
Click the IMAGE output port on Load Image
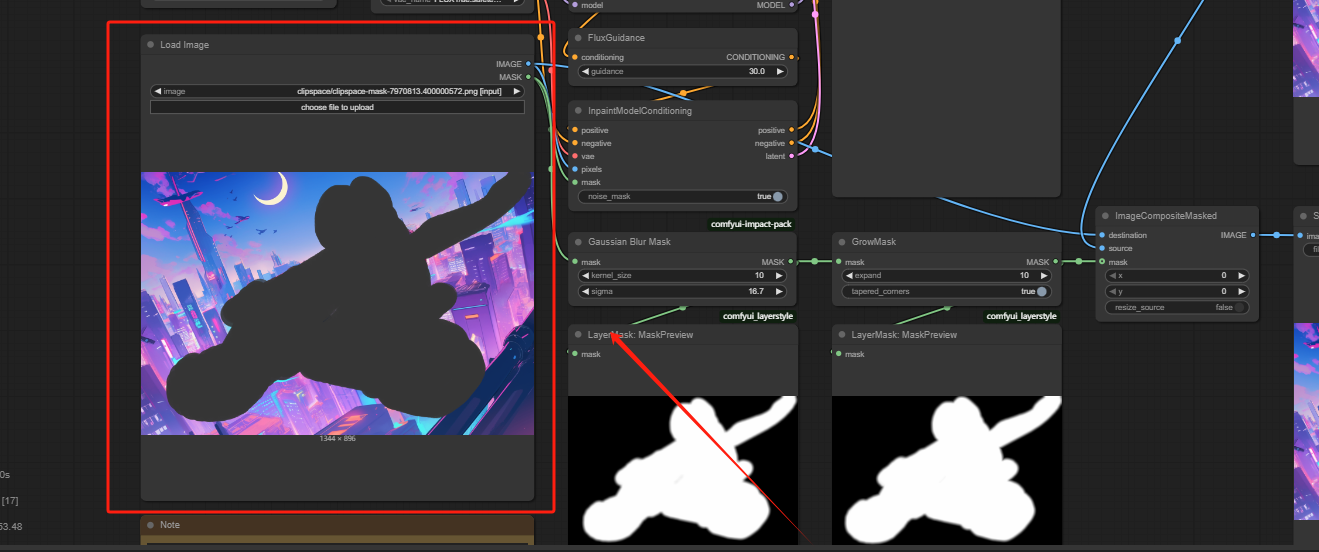[x=529, y=64]
